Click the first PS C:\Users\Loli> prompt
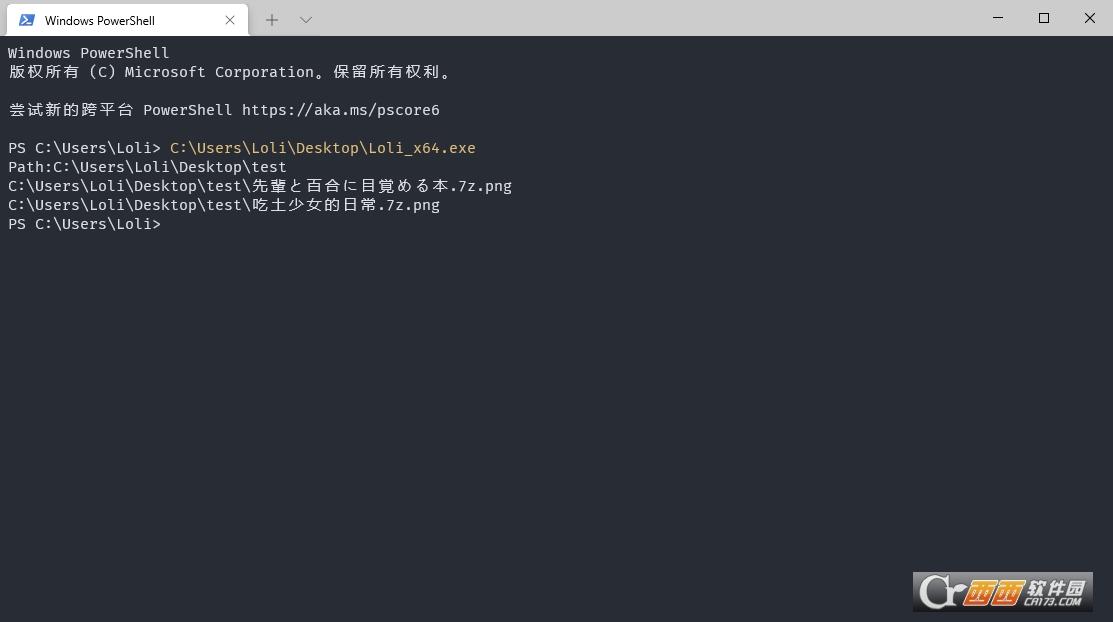Image resolution: width=1113 pixels, height=622 pixels. [84, 148]
